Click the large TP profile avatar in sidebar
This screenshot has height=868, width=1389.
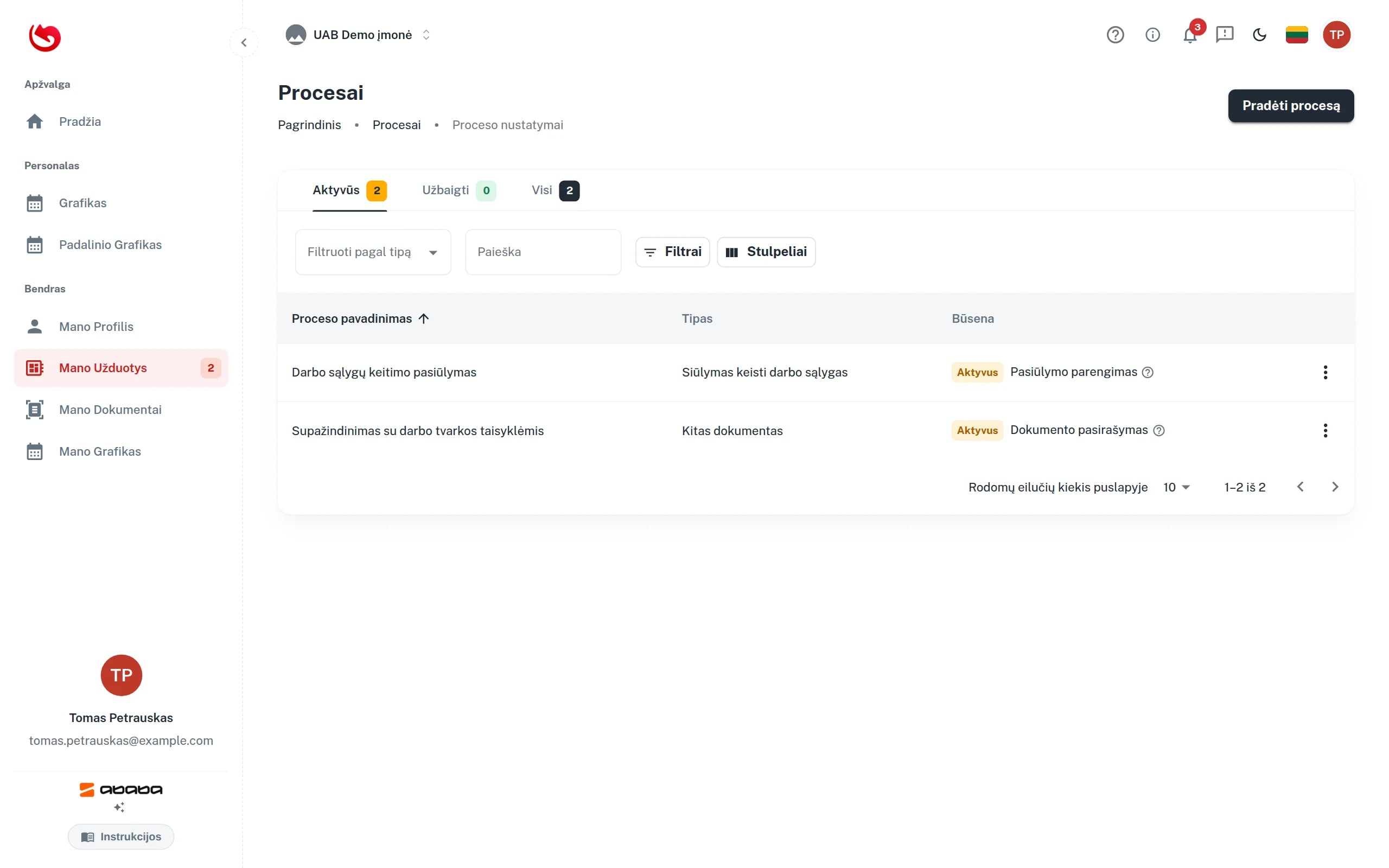(121, 675)
